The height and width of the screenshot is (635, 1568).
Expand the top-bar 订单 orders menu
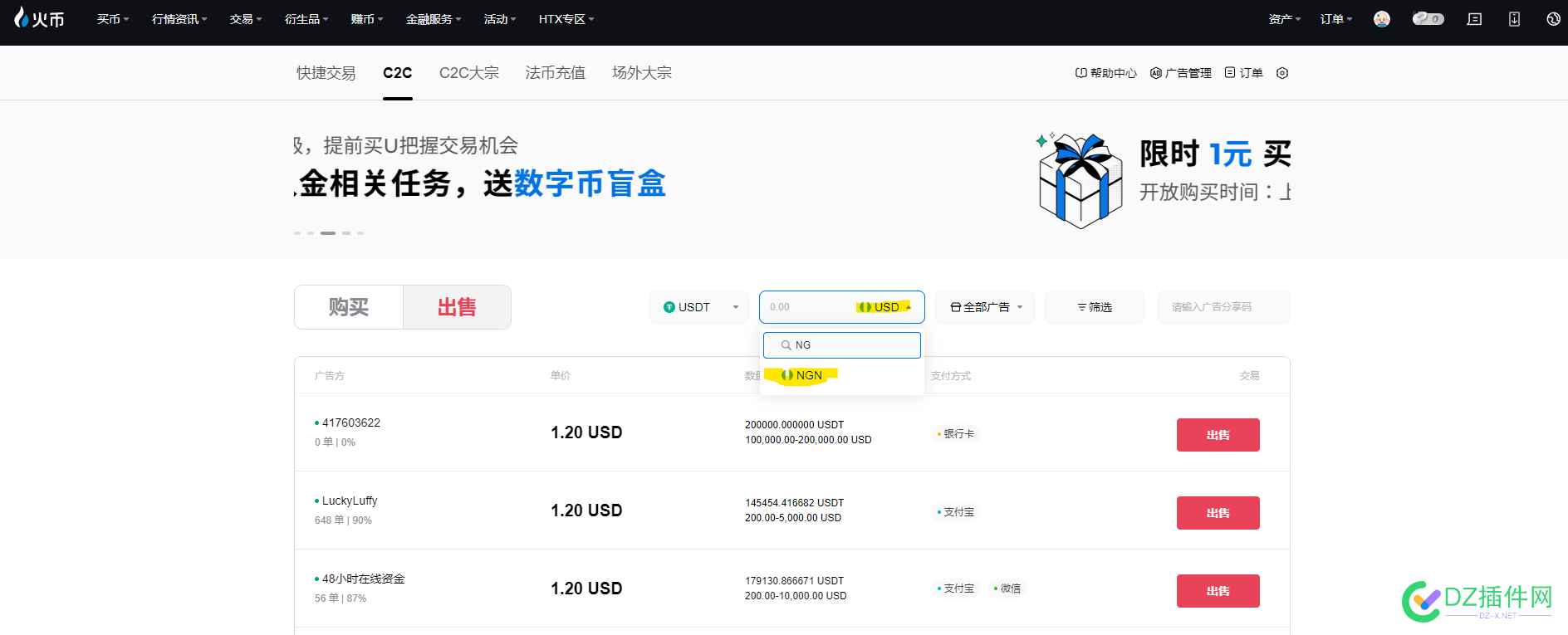[x=1336, y=19]
